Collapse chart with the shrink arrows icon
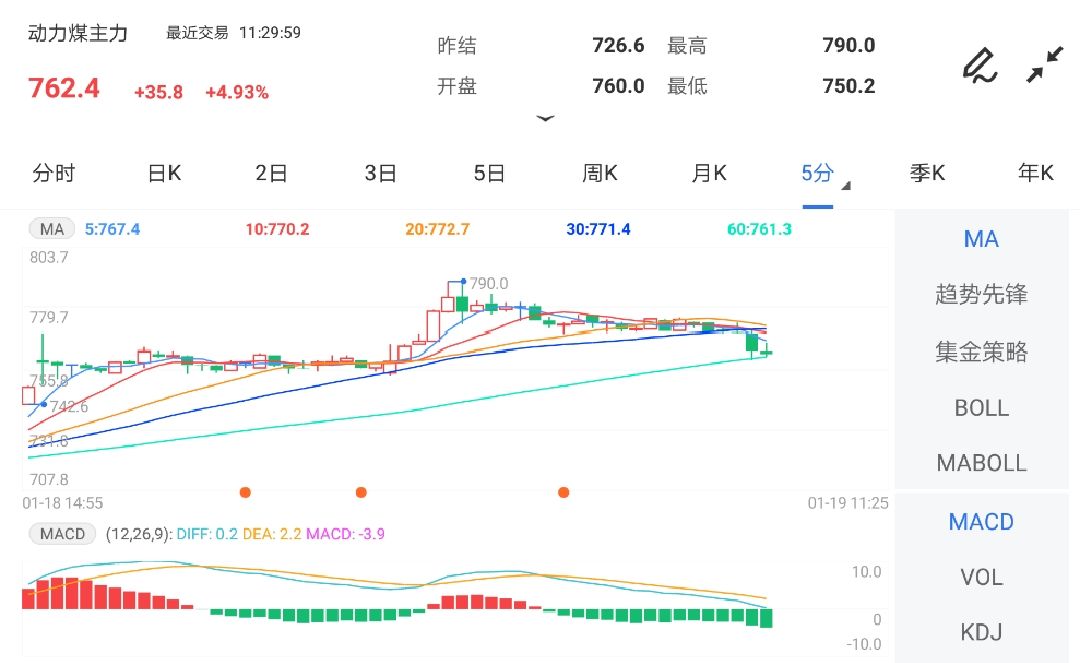 [1045, 65]
